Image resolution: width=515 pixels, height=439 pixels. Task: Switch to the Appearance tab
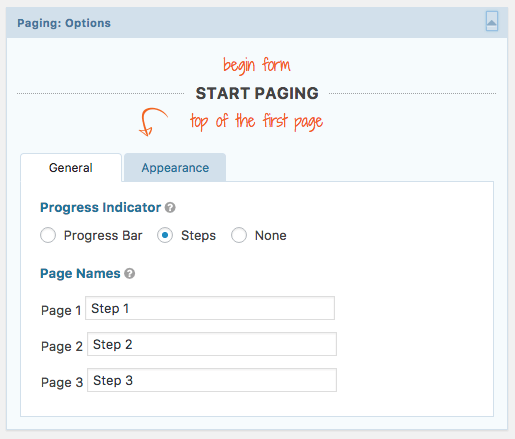pyautogui.click(x=175, y=168)
